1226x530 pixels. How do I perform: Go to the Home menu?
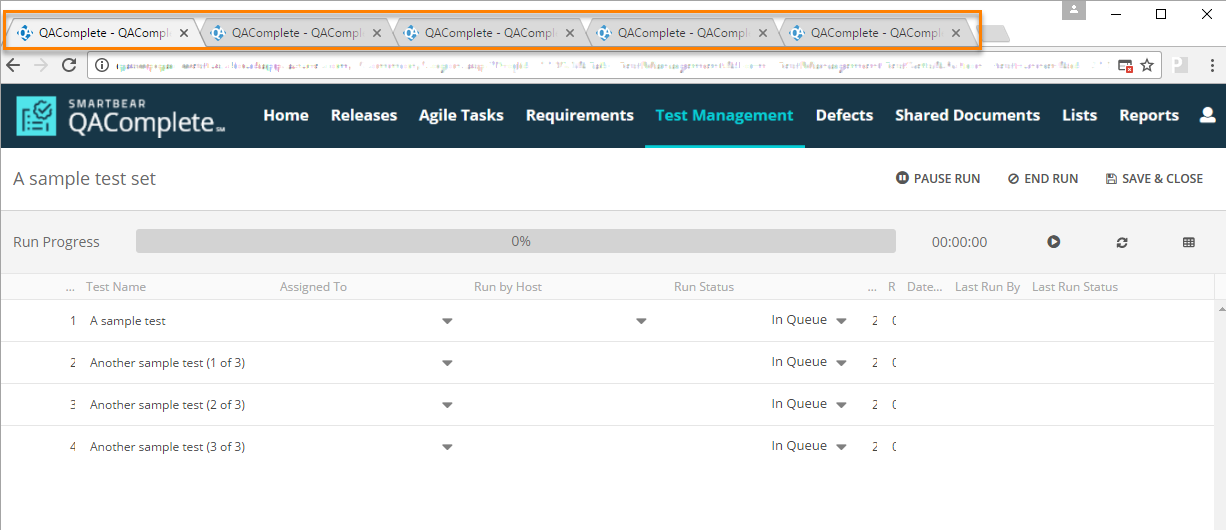286,116
